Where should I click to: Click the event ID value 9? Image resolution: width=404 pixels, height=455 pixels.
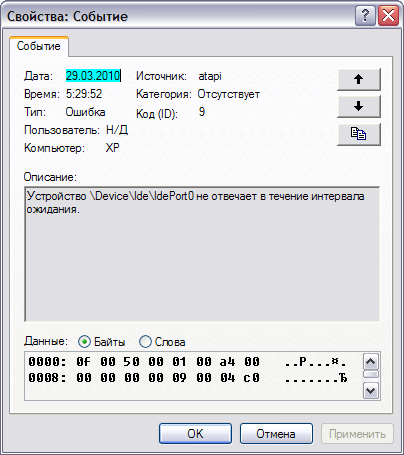[x=202, y=112]
